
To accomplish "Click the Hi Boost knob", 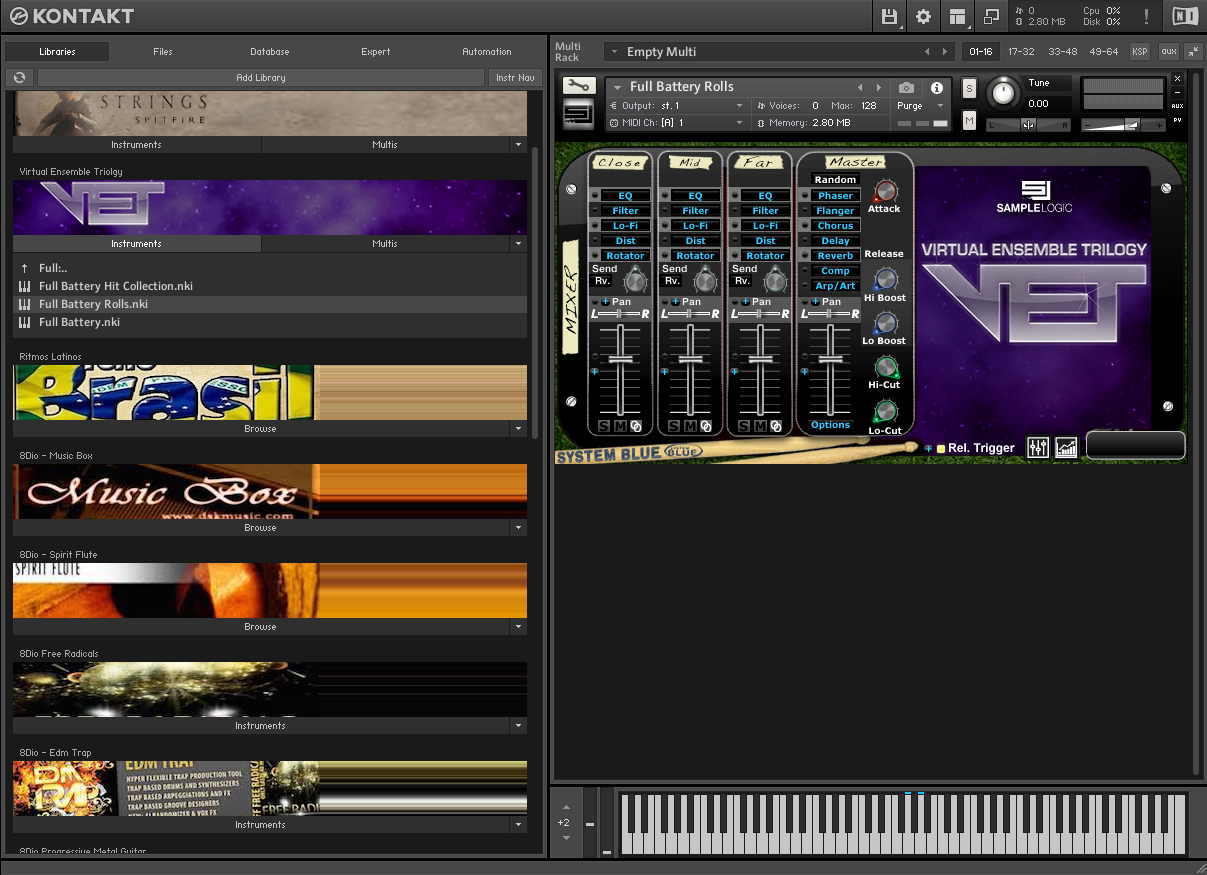I will 886,279.
